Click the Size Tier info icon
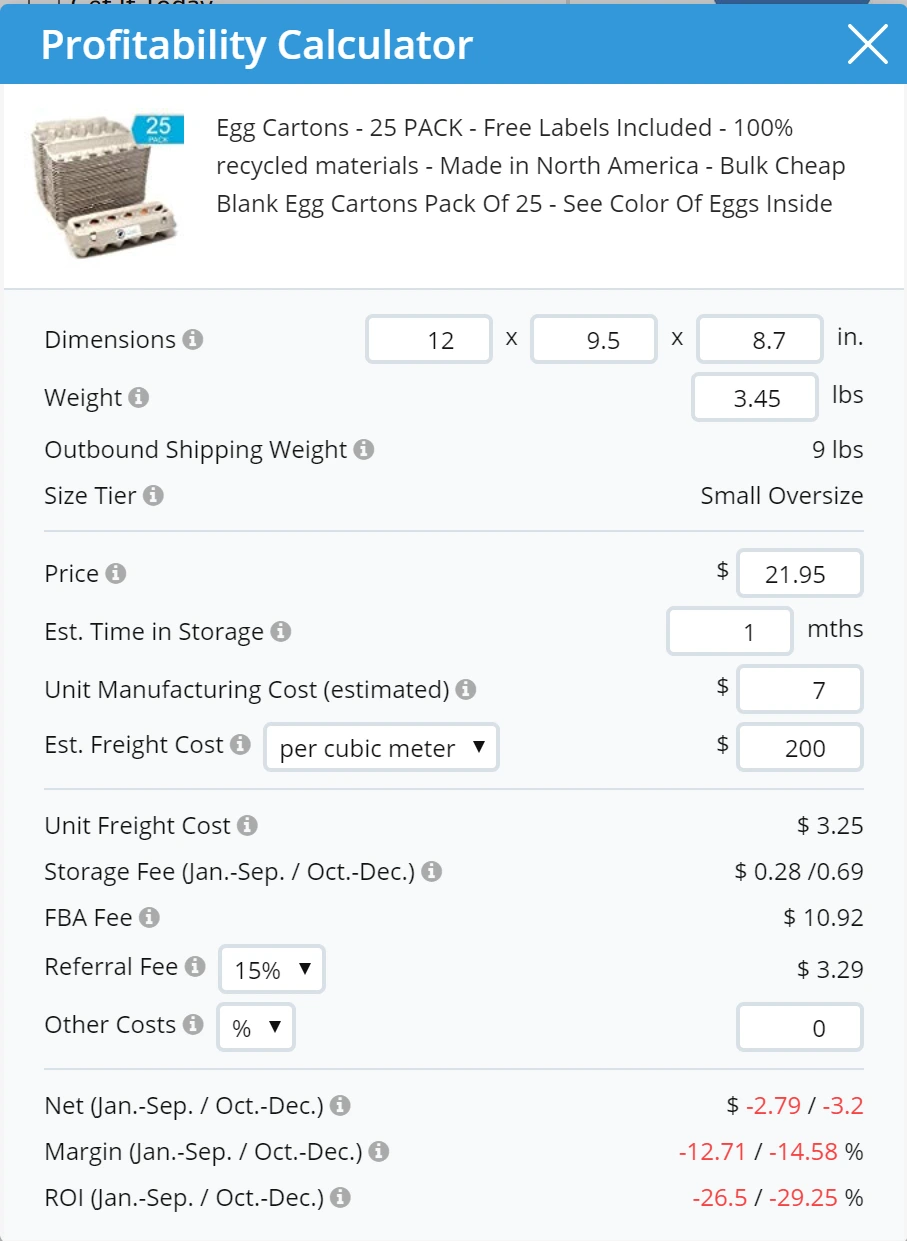 [153, 496]
